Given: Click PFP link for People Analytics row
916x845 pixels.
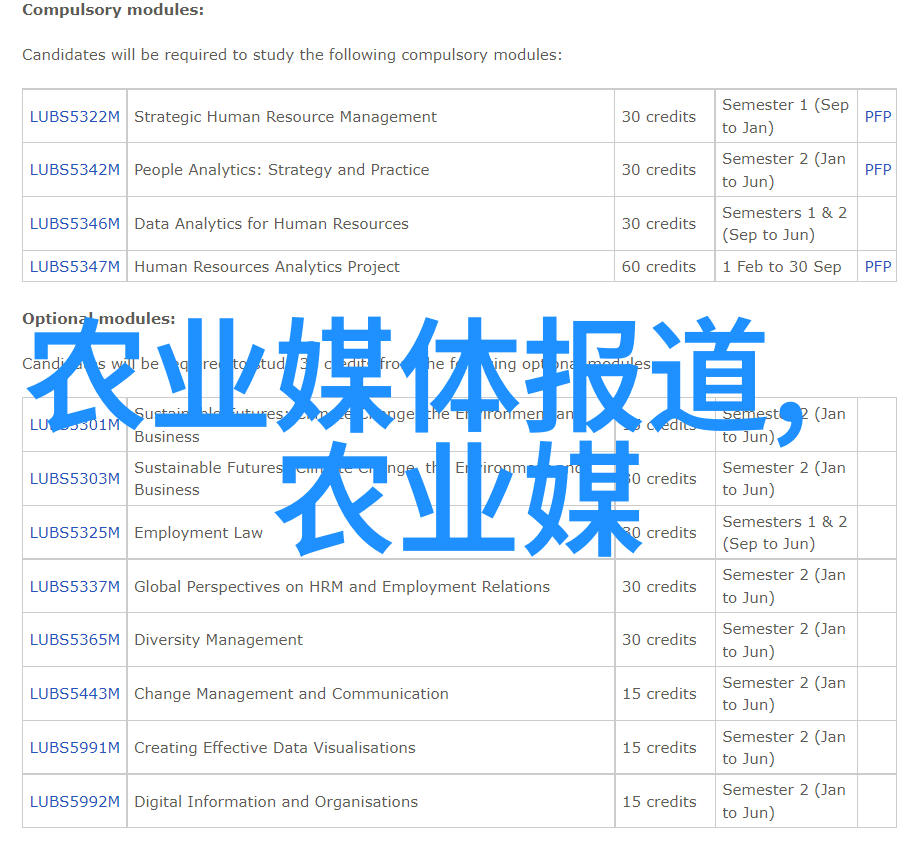Looking at the screenshot, I should pos(877,169).
